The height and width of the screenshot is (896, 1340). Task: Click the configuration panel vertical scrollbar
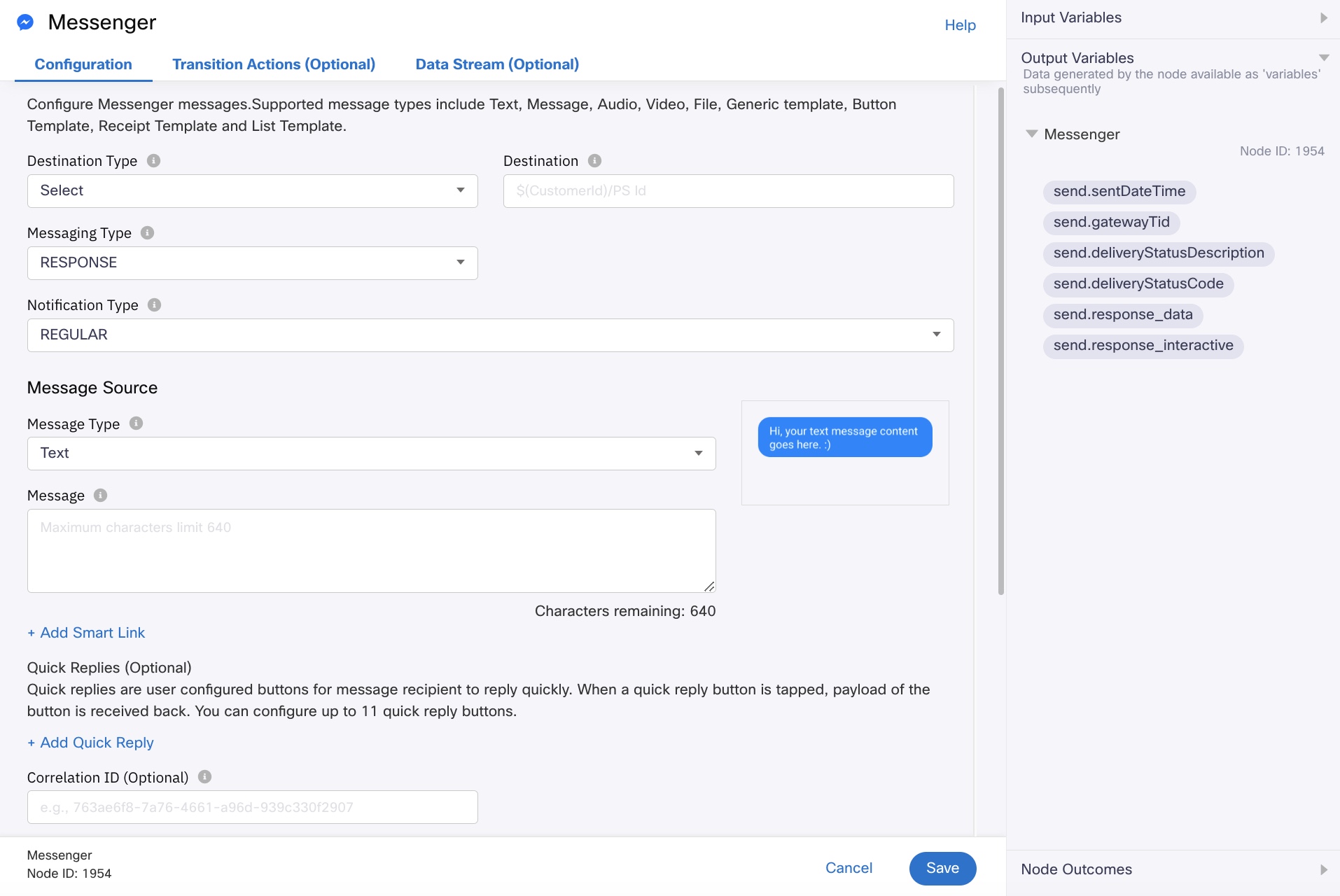[1000, 341]
